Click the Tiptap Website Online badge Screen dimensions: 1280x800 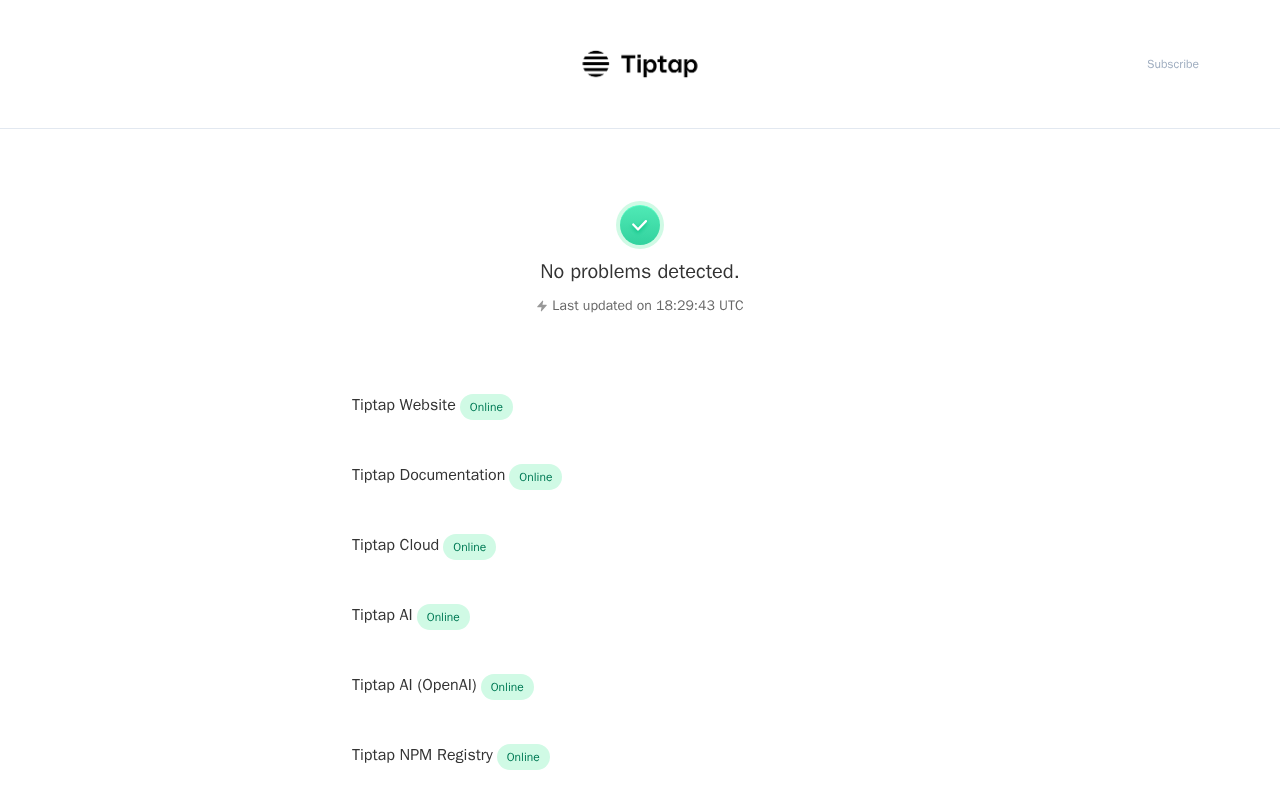point(486,407)
